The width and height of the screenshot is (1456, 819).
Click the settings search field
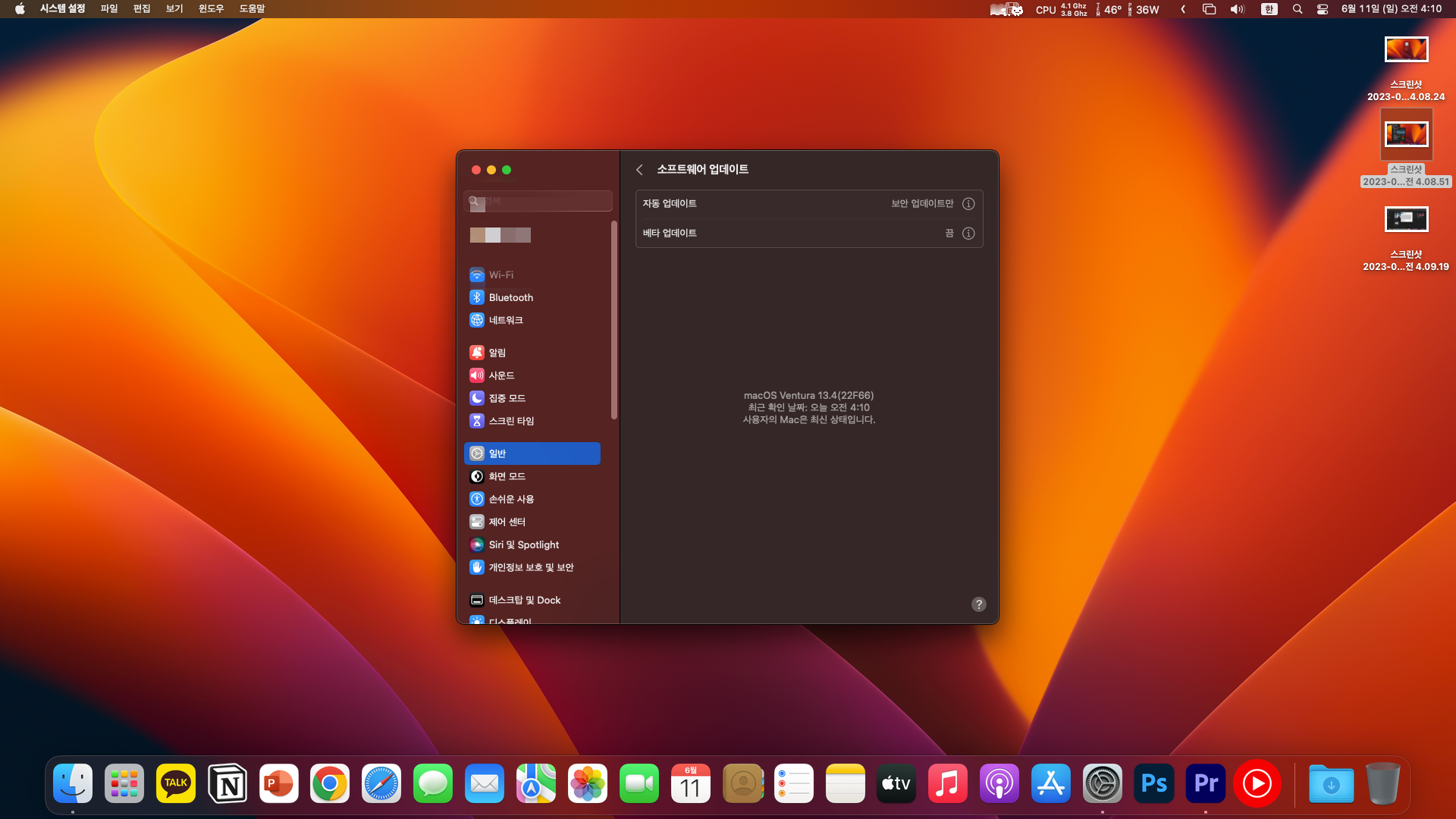tap(538, 201)
